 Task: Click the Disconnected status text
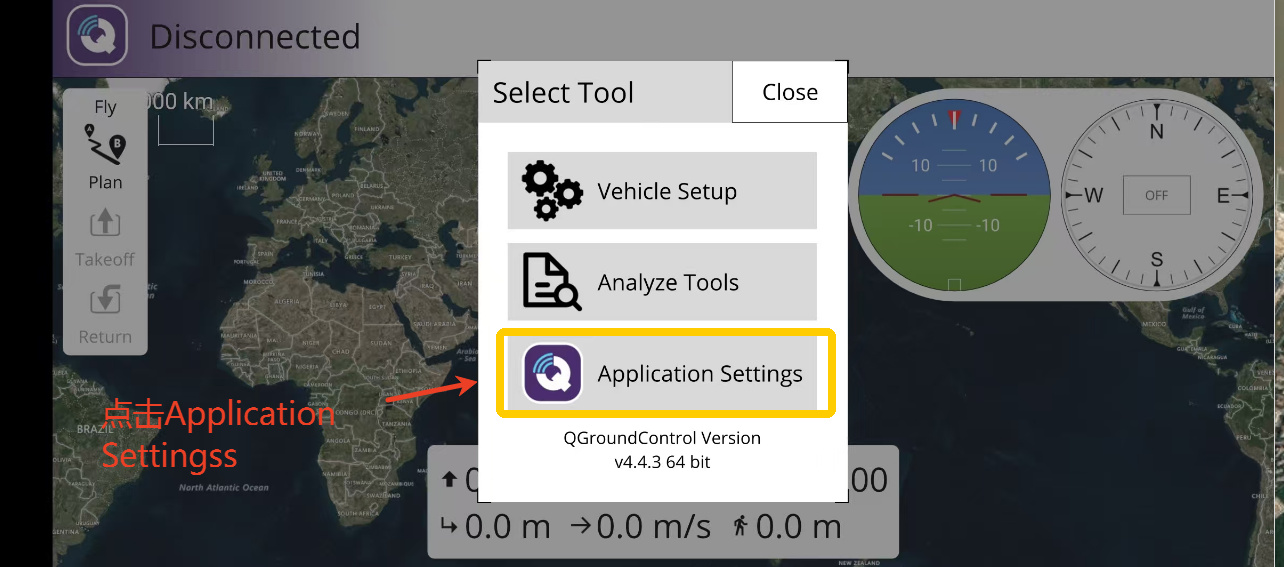click(x=255, y=37)
